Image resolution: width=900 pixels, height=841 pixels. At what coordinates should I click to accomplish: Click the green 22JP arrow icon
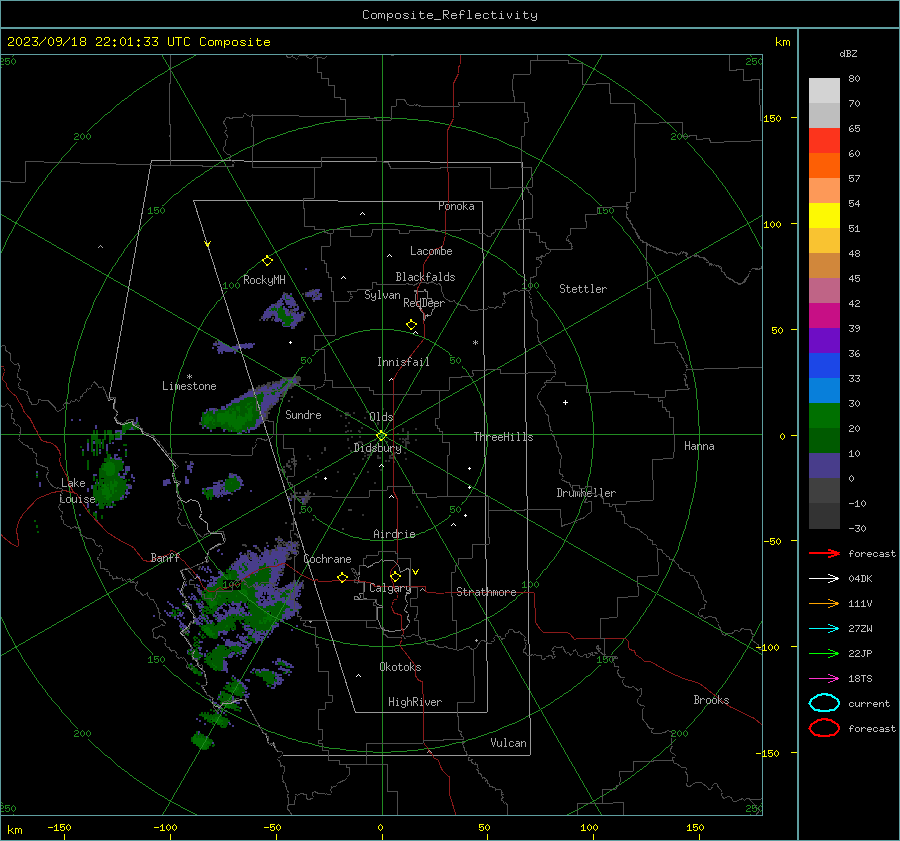824,653
